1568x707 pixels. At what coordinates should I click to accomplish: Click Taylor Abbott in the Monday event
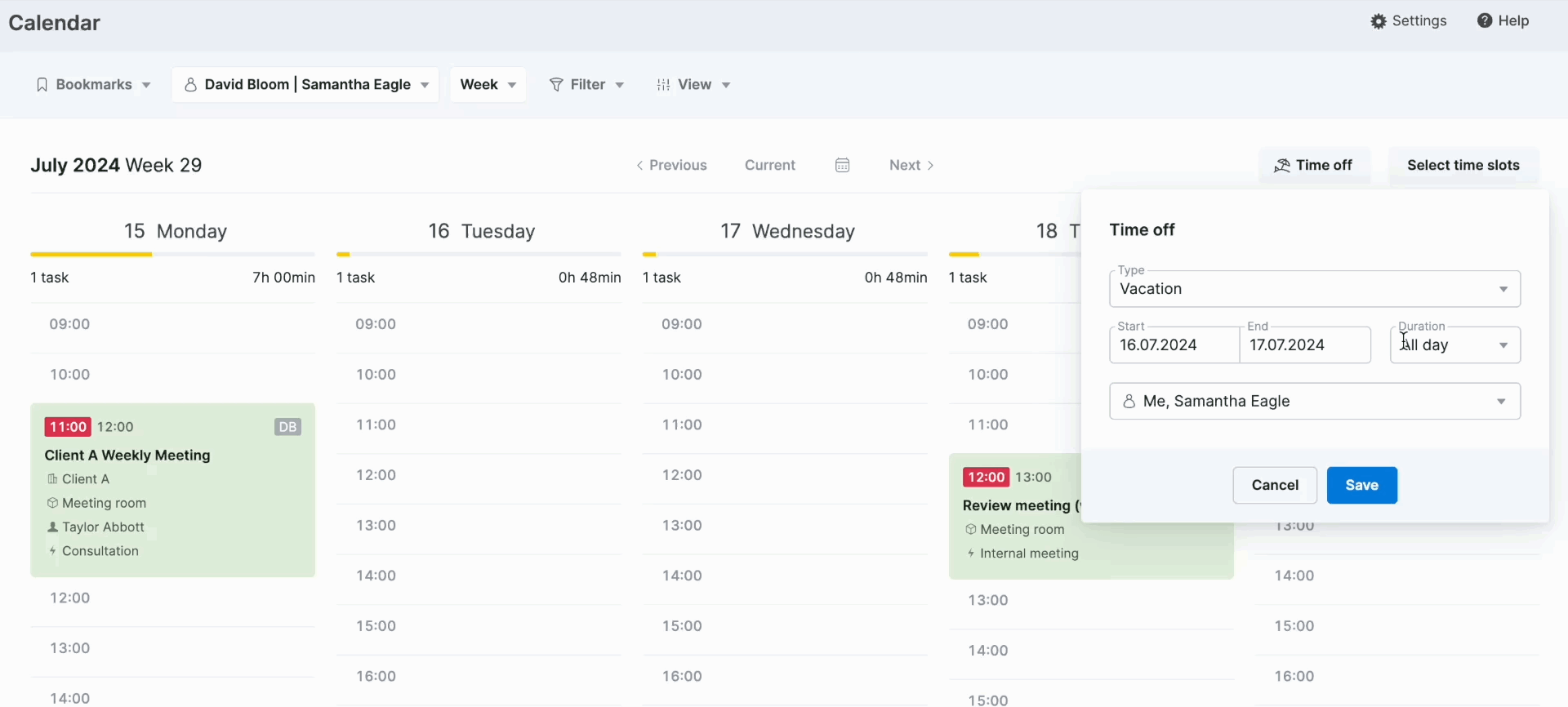[x=103, y=527]
